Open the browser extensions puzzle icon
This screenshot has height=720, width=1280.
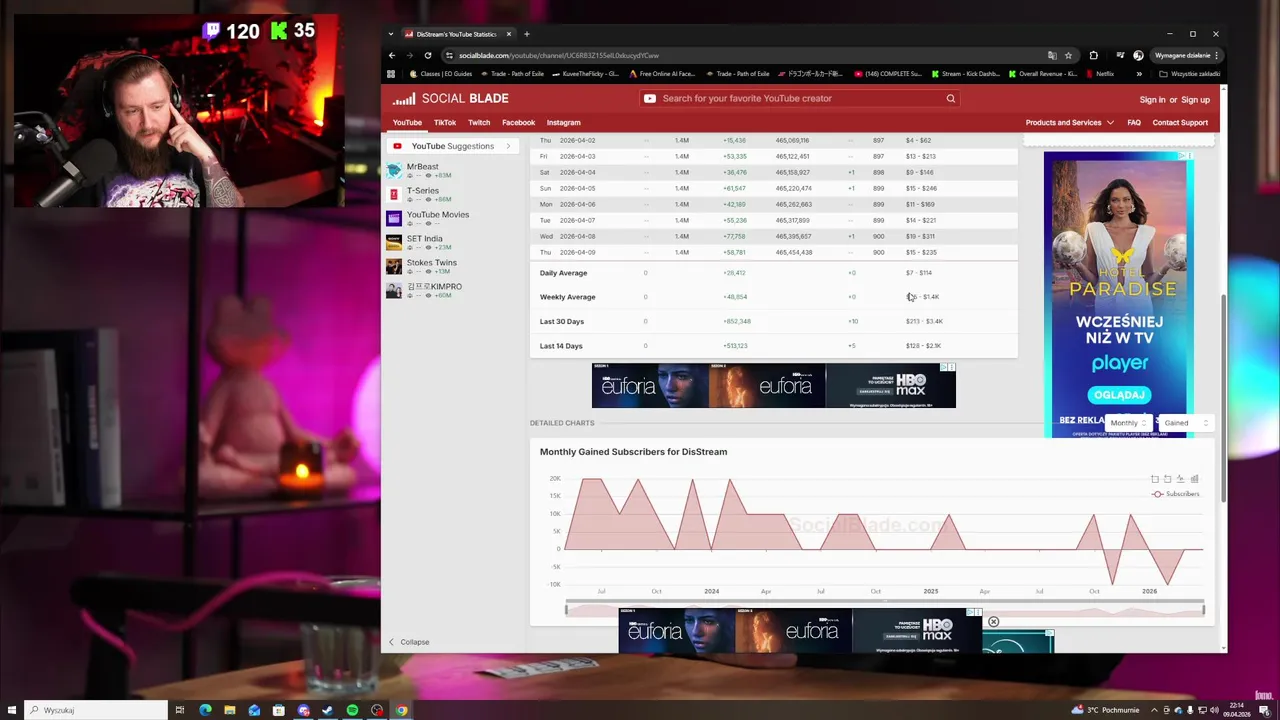(1093, 55)
